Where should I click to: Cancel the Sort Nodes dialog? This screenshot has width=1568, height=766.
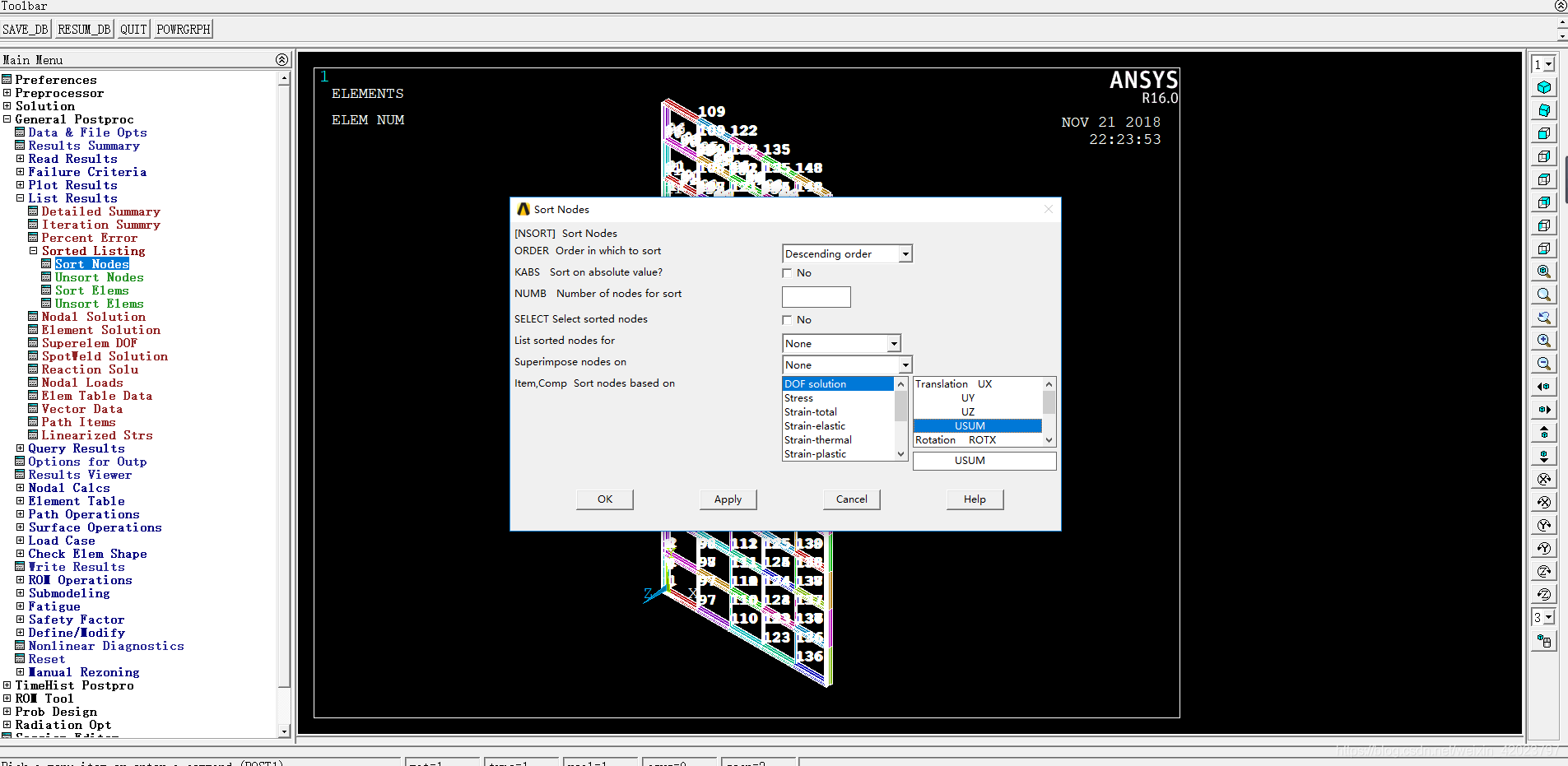coord(852,499)
